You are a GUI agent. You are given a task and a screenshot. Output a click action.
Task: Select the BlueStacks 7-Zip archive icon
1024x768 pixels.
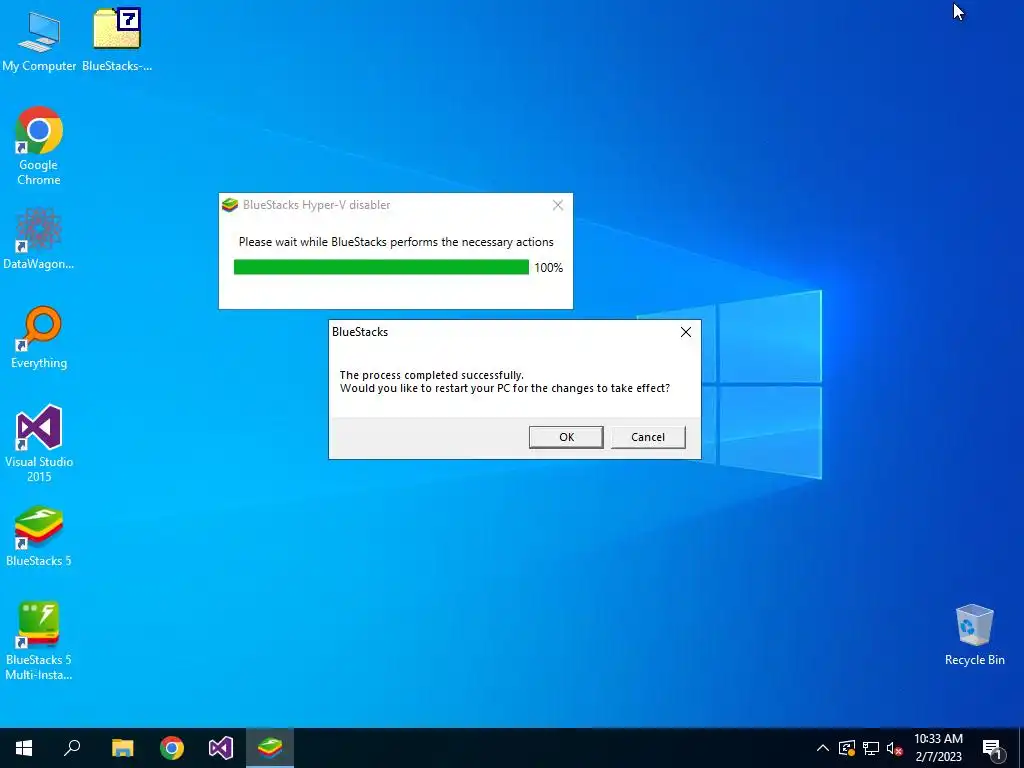pyautogui.click(x=117, y=40)
